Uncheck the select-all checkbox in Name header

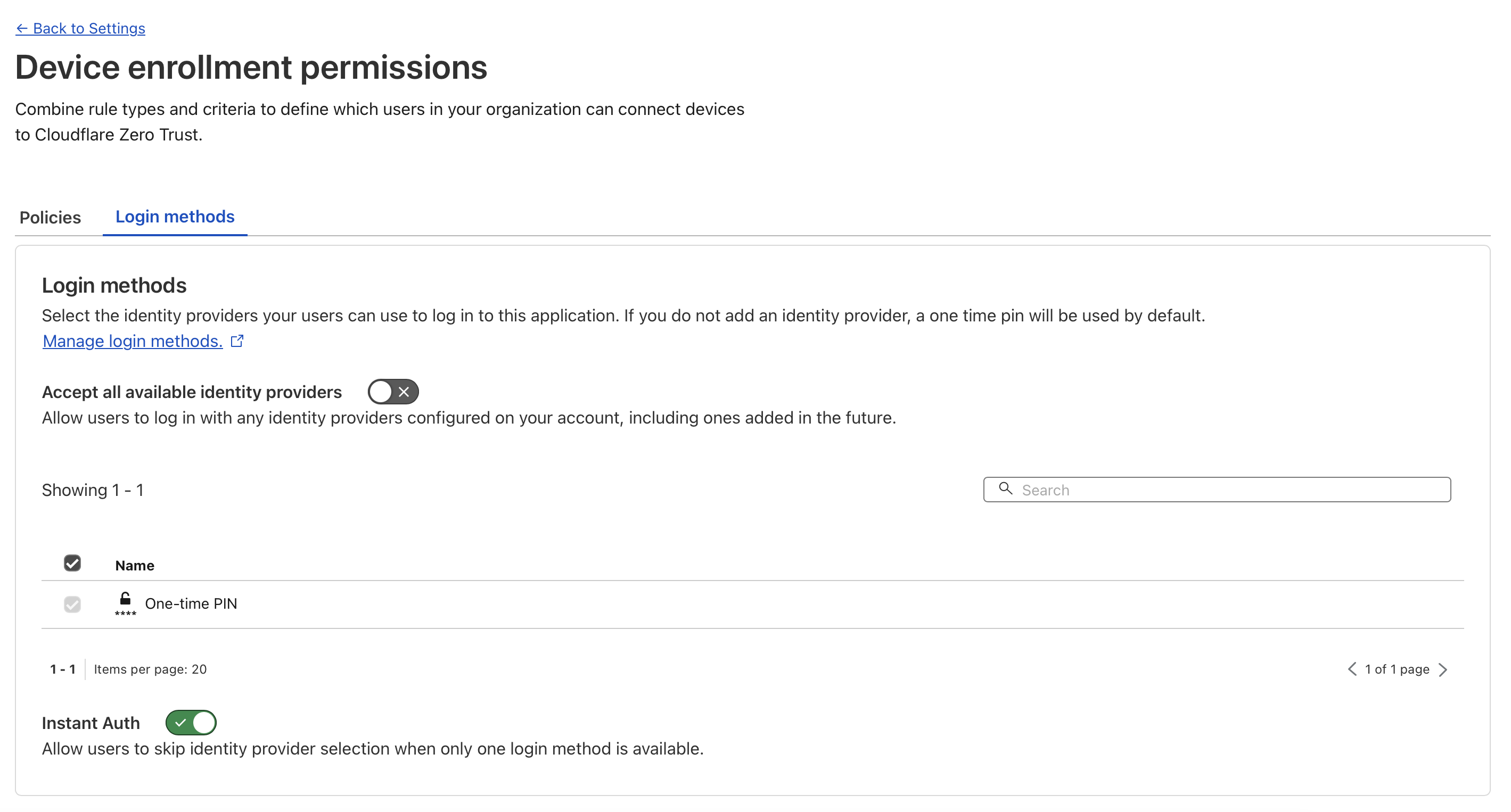click(72, 563)
